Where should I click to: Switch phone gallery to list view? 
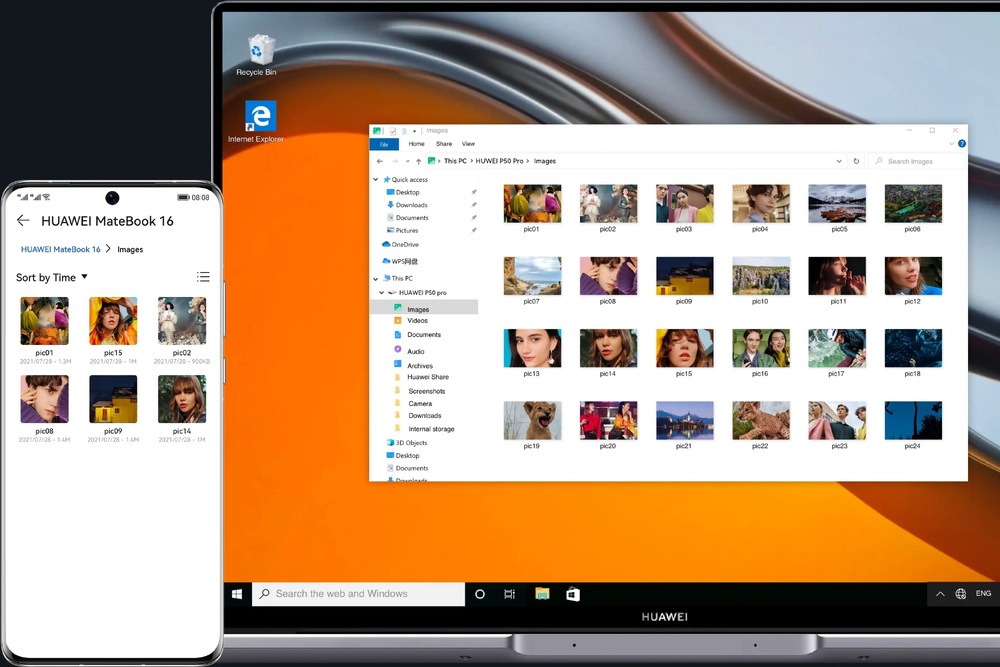tap(203, 277)
